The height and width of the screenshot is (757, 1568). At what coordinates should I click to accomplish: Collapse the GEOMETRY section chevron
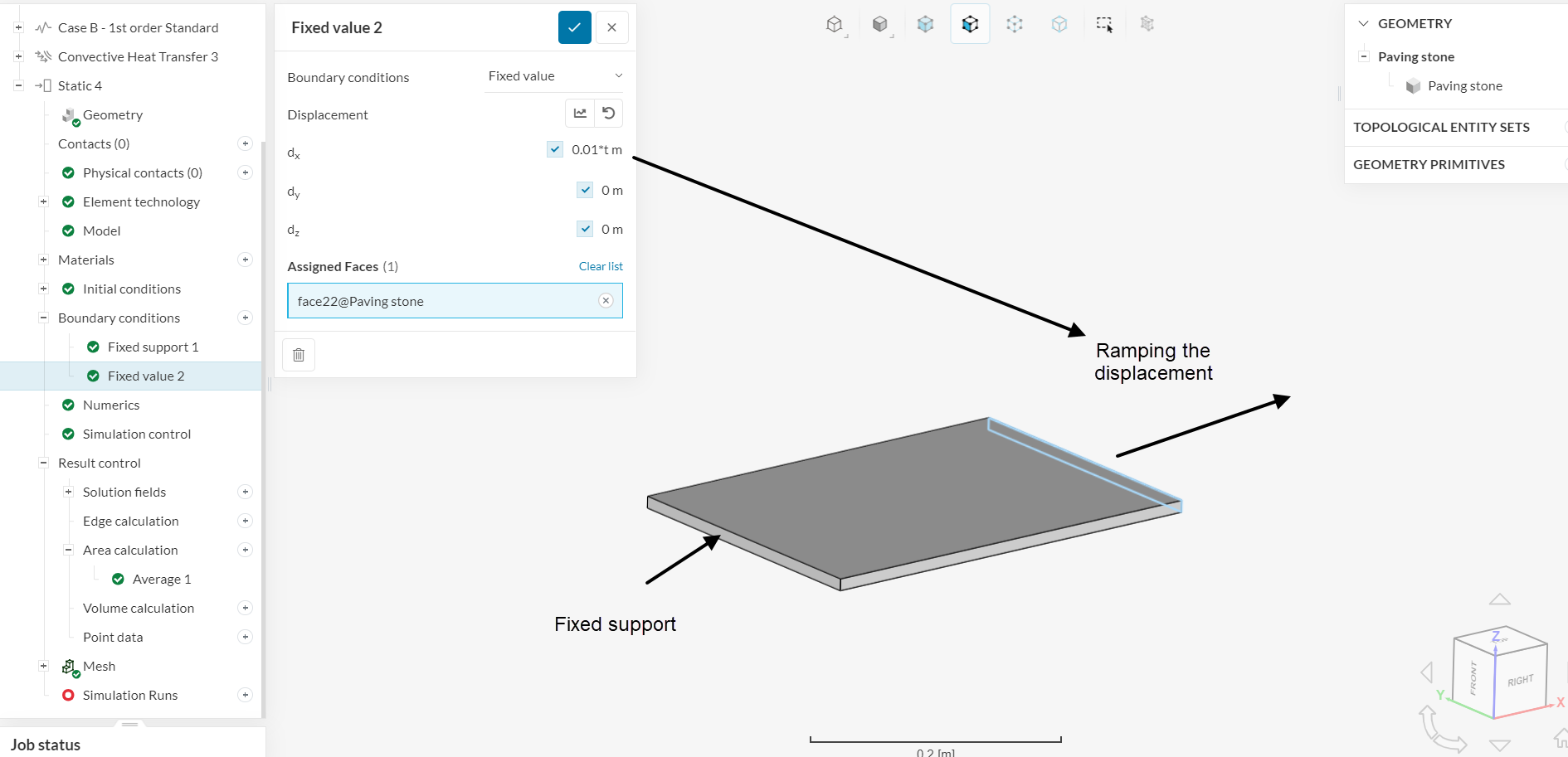click(x=1363, y=23)
